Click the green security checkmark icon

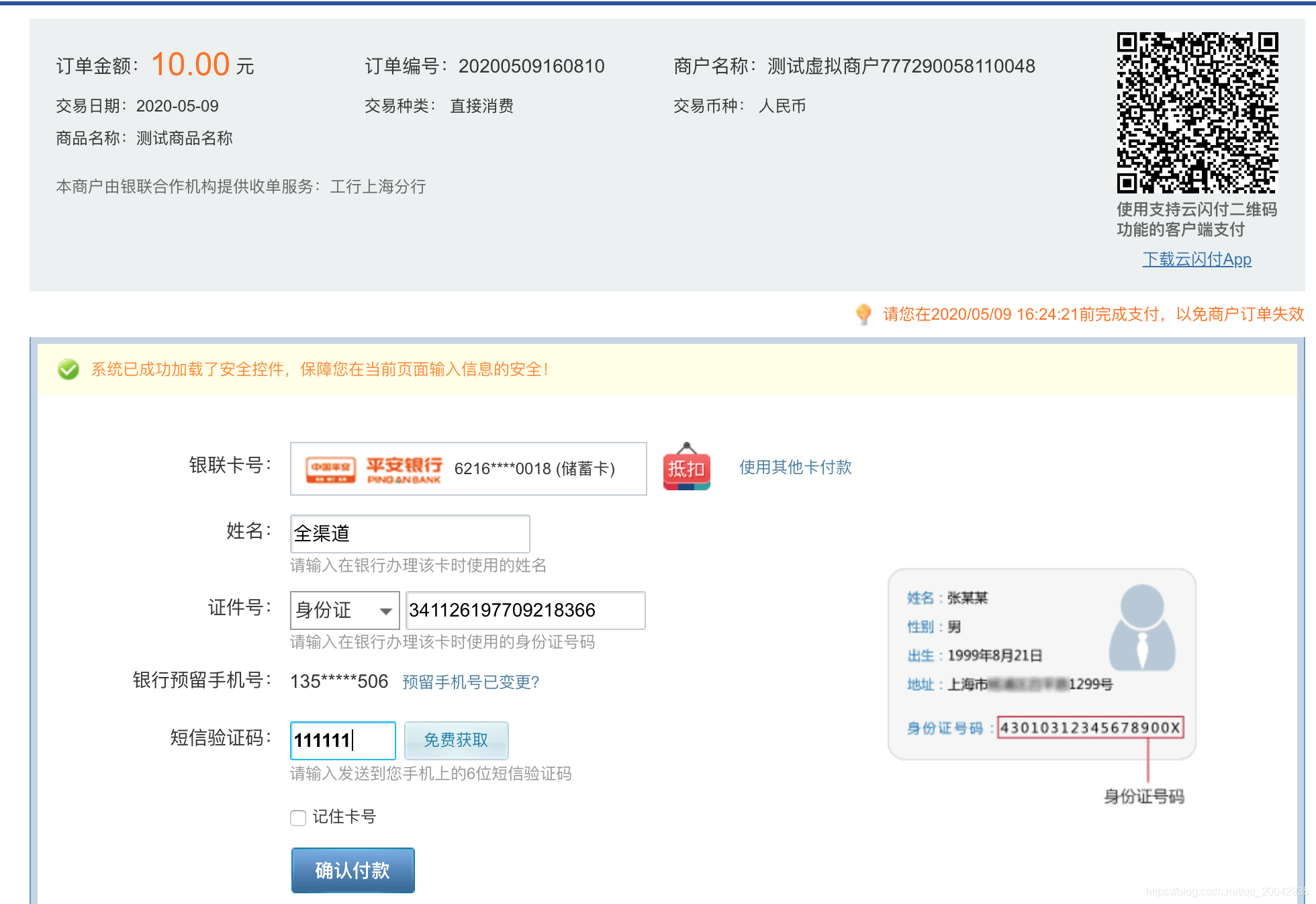68,369
